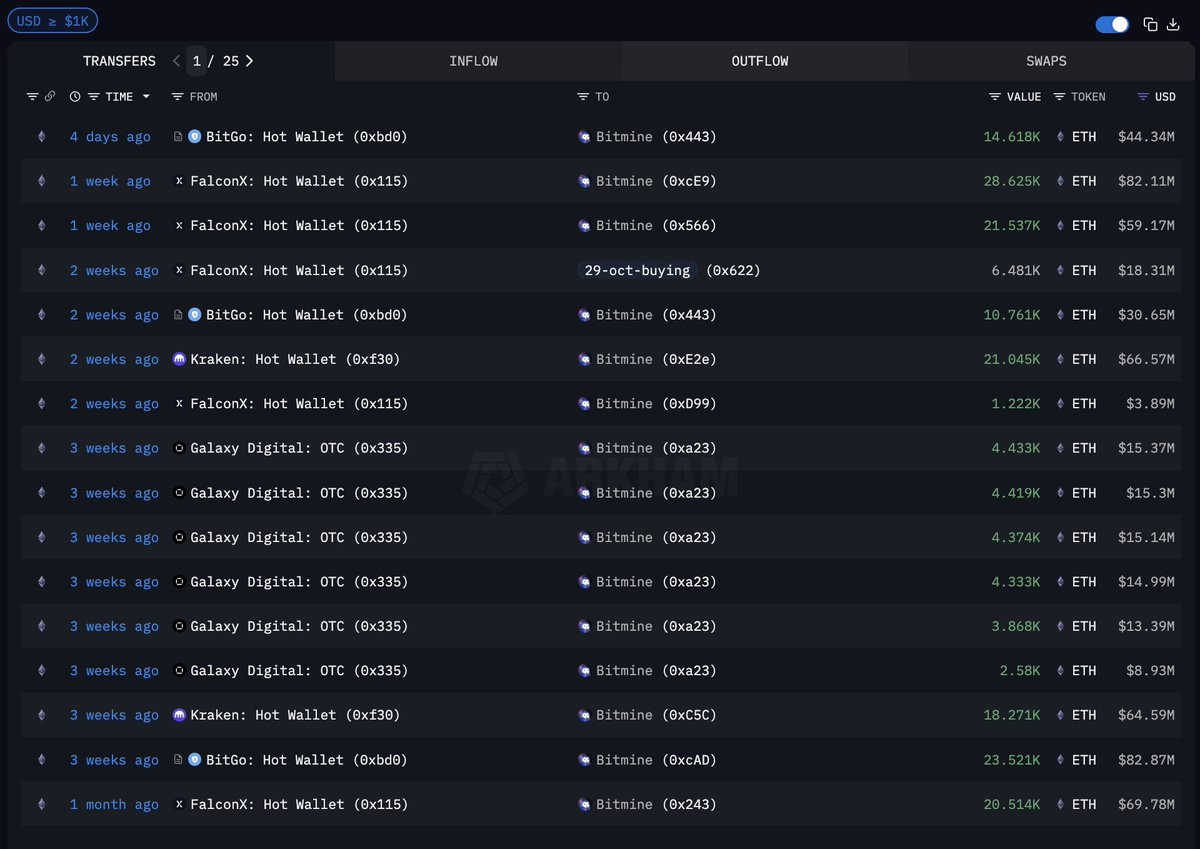Open Kraken Hot Wallet in $66.57M row
The width and height of the screenshot is (1200, 849).
click(x=295, y=359)
